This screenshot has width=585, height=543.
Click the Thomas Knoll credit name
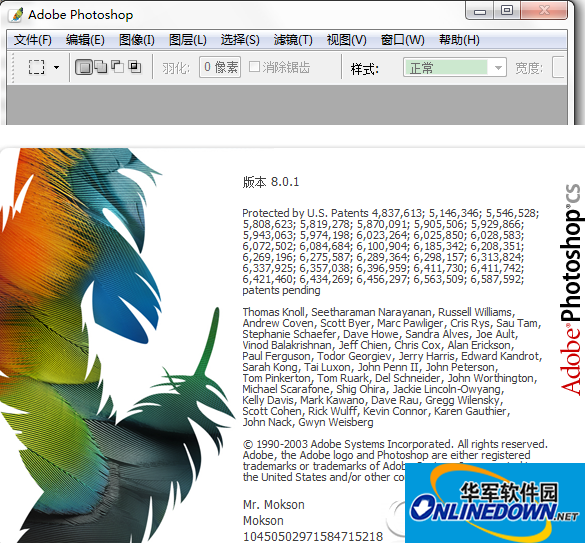pyautogui.click(x=274, y=312)
